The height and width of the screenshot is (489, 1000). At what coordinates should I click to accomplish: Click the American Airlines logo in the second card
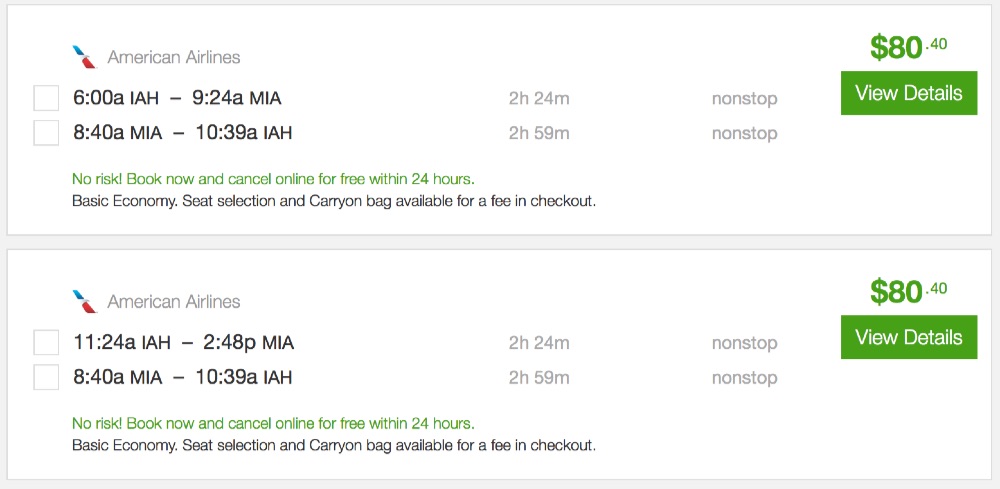84,301
